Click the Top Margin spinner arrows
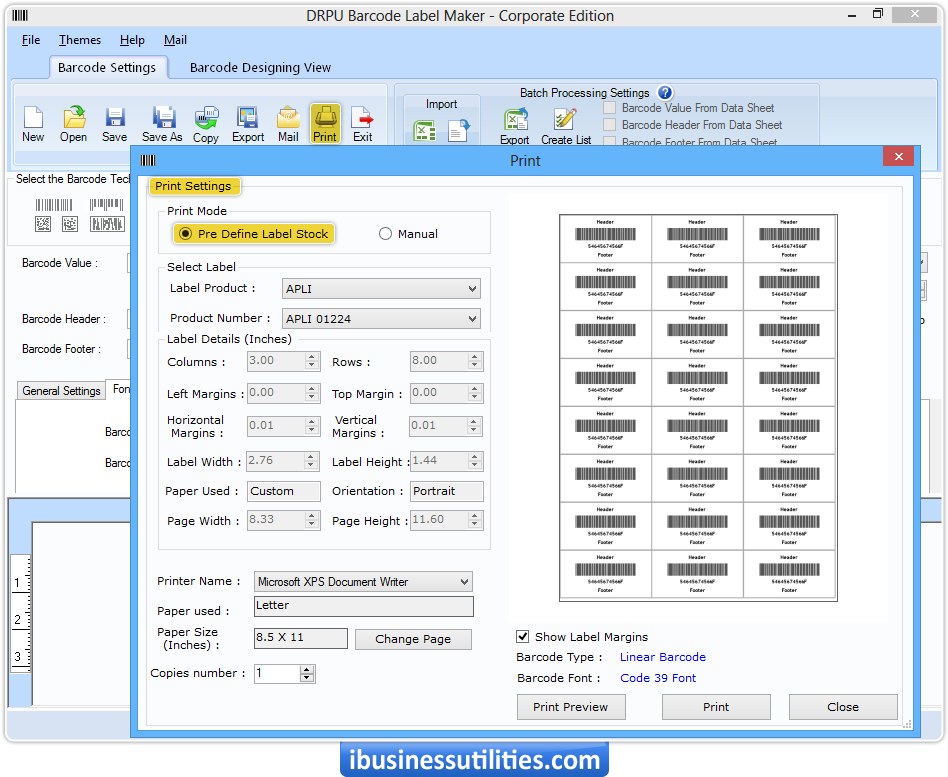This screenshot has width=948, height=777. [475, 393]
